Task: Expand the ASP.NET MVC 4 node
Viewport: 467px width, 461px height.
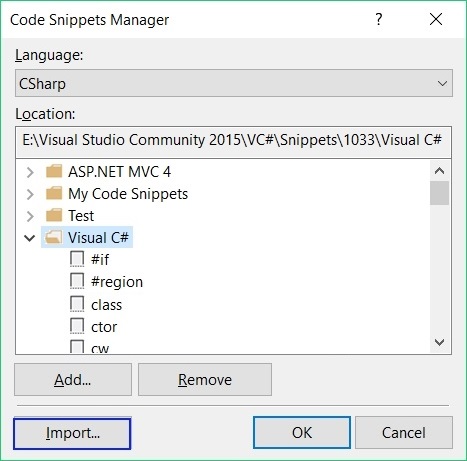Action: [x=30, y=172]
